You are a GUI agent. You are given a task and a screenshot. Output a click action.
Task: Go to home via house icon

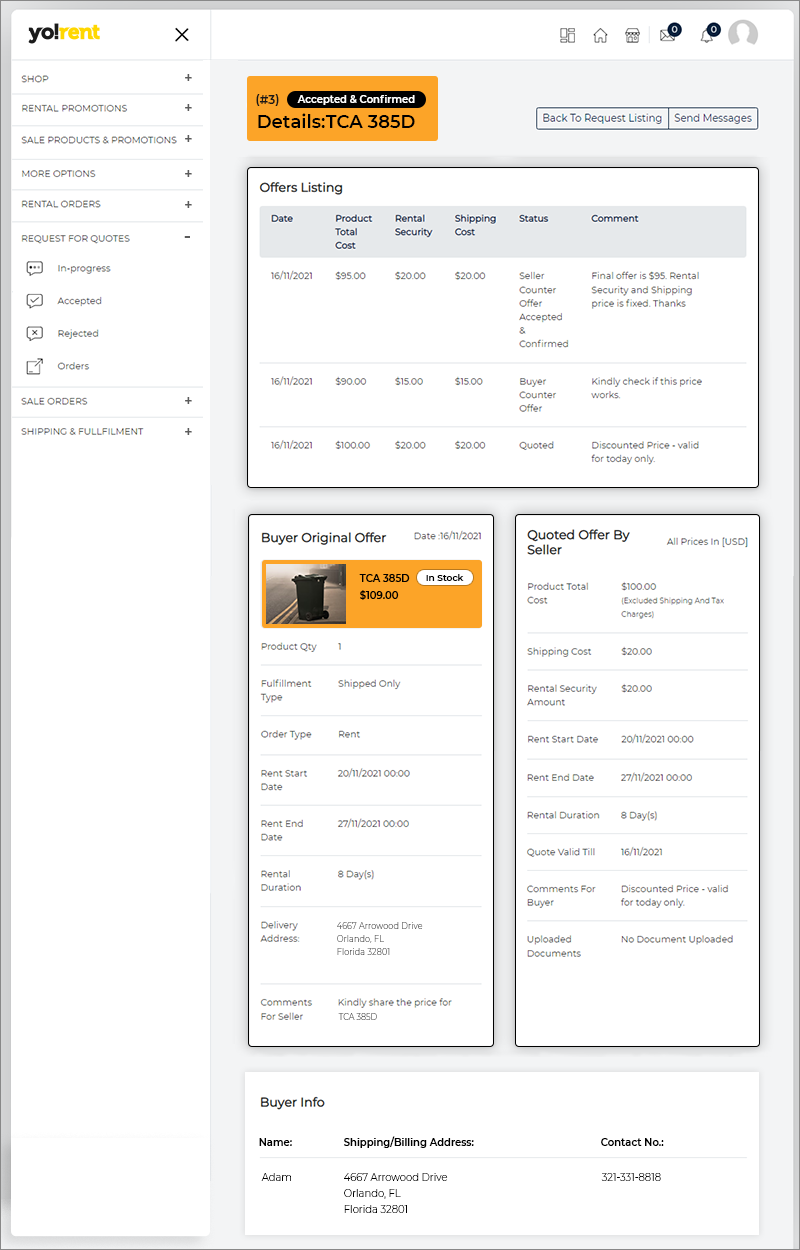pos(600,35)
